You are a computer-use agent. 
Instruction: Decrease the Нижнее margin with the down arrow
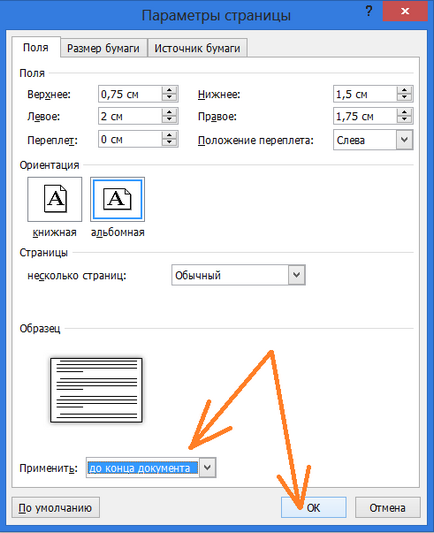point(404,98)
